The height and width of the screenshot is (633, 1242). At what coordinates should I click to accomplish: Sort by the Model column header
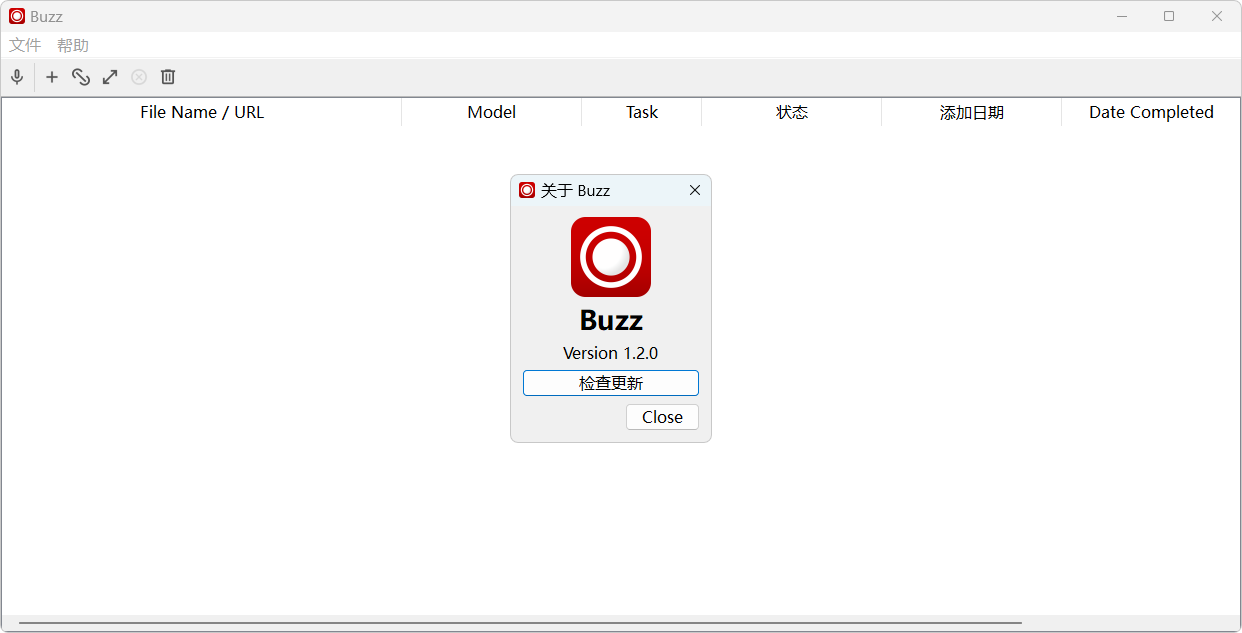point(492,112)
